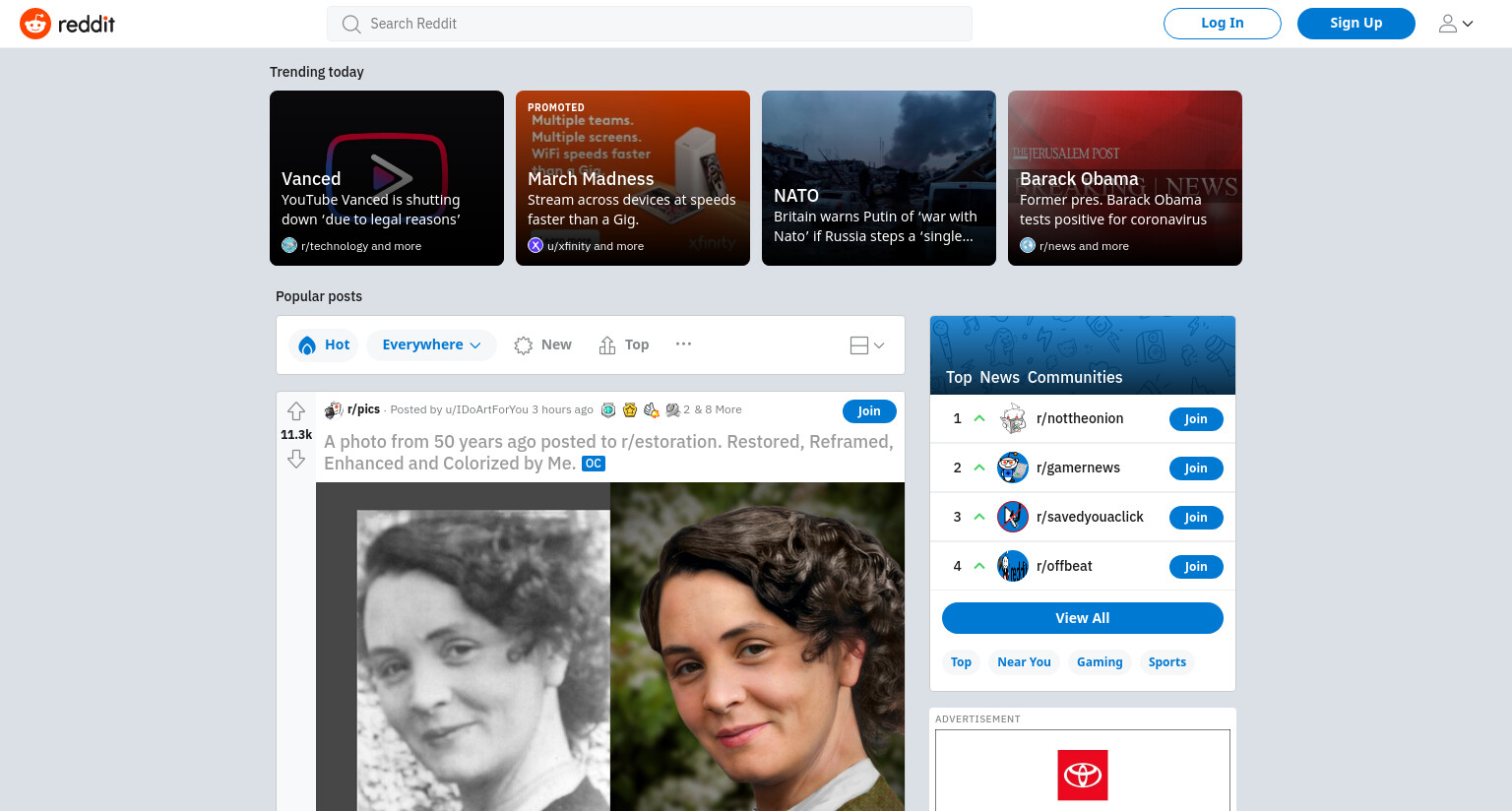Join r/nottheonion community

coord(1196,419)
